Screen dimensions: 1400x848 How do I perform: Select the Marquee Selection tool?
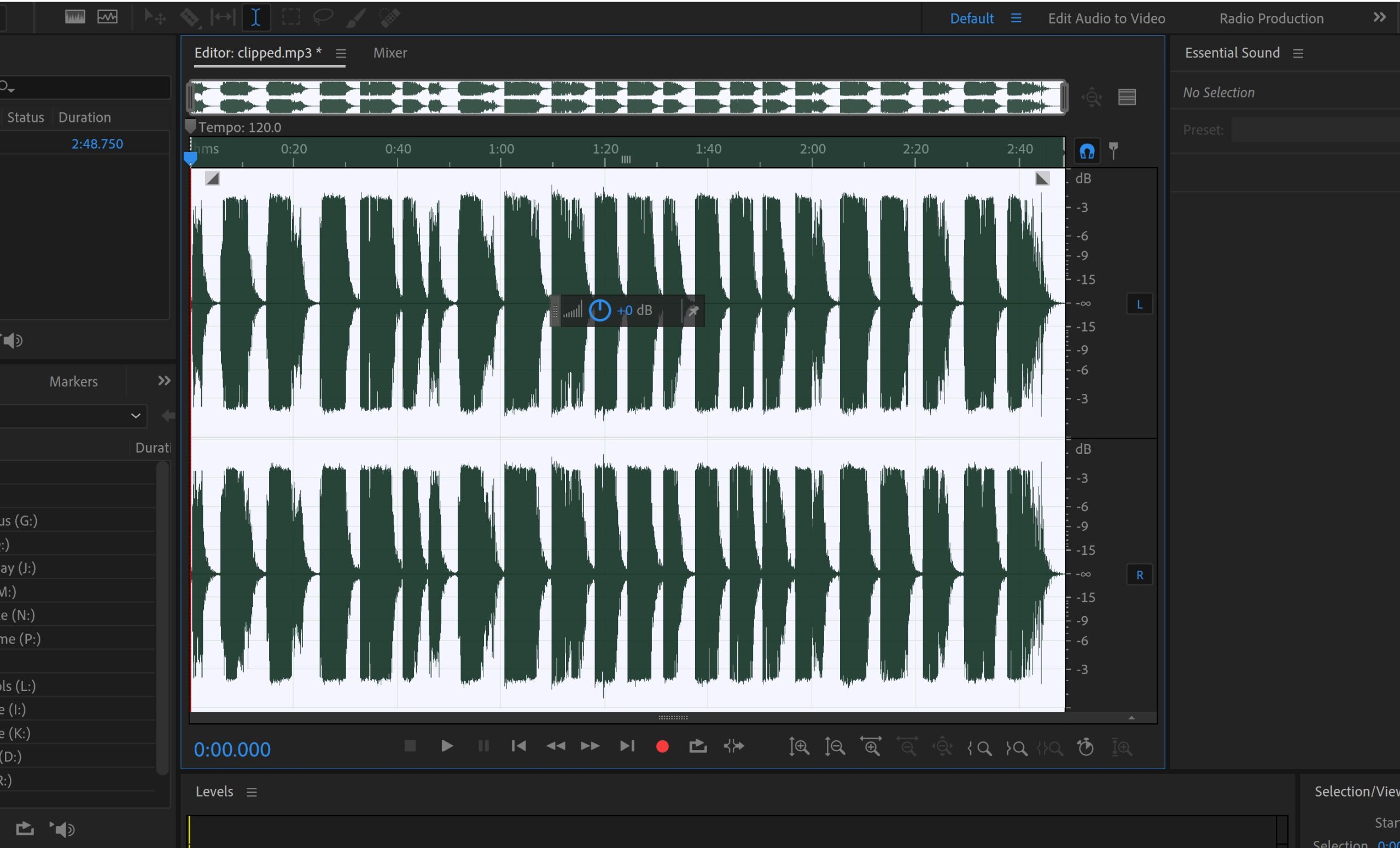(291, 18)
